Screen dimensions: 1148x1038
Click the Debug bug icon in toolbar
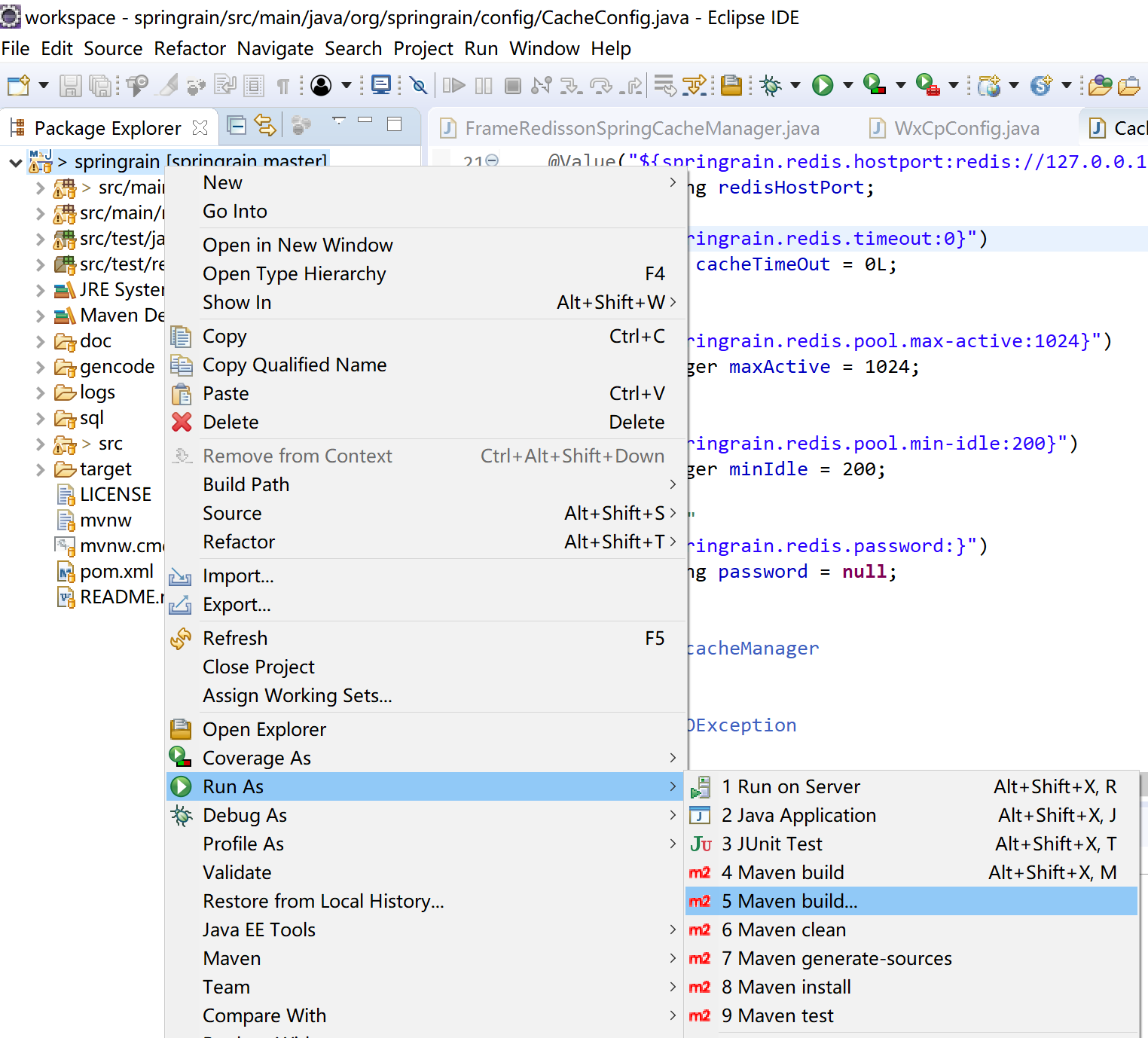click(x=770, y=85)
